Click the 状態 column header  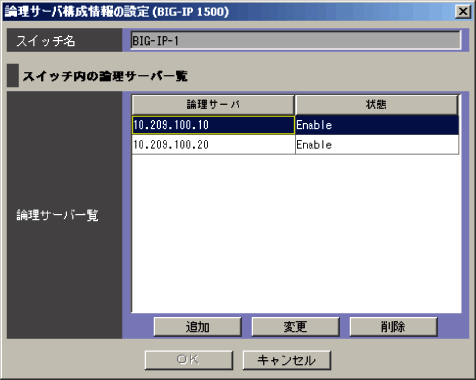point(376,105)
